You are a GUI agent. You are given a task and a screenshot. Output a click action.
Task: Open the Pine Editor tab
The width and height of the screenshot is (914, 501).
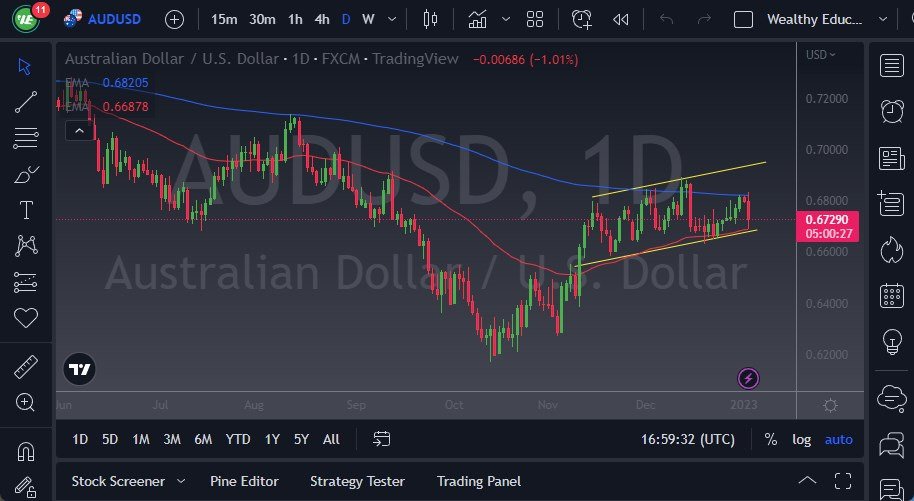pyautogui.click(x=244, y=481)
